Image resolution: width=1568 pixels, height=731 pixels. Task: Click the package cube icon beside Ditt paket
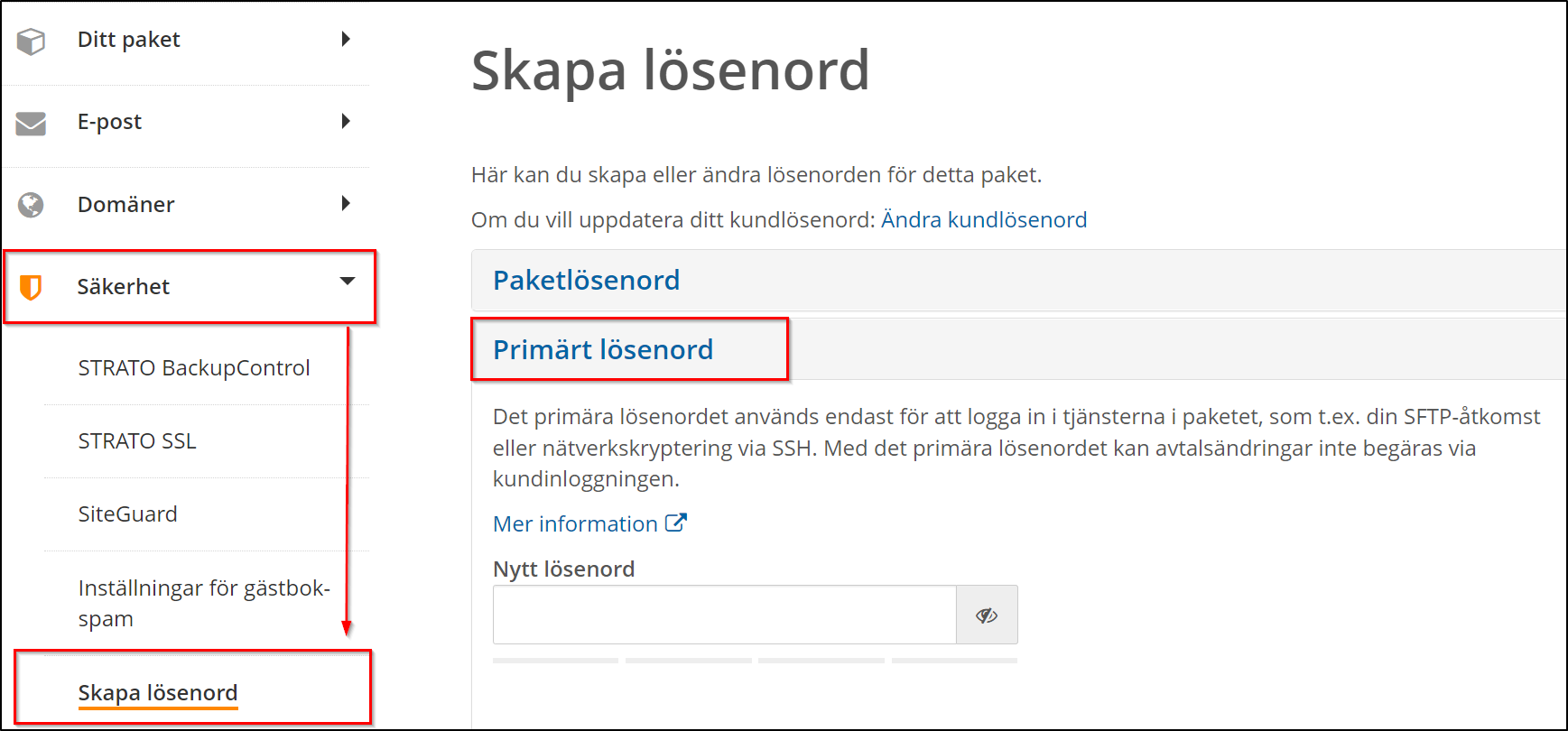(31, 40)
